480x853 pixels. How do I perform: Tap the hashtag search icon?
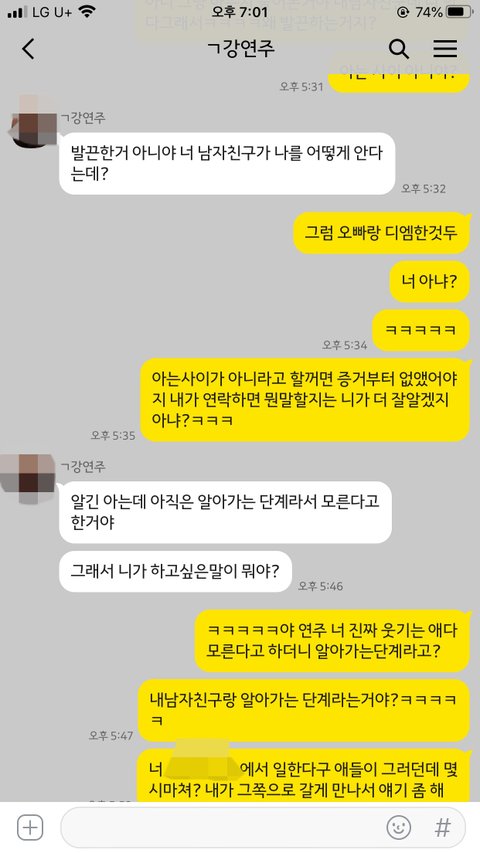tap(443, 827)
